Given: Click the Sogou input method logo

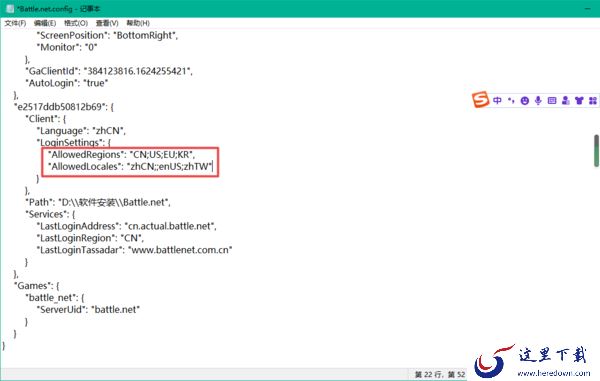Looking at the screenshot, I should click(481, 99).
